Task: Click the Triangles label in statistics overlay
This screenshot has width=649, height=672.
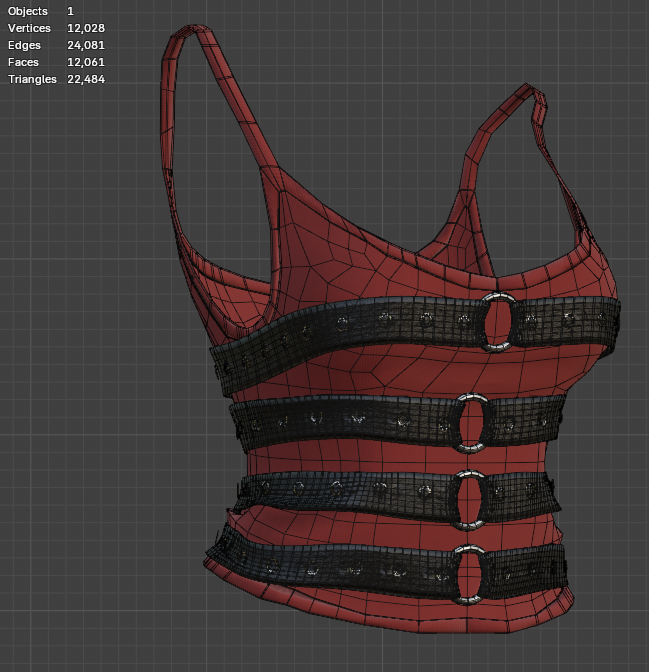Action: [x=32, y=79]
